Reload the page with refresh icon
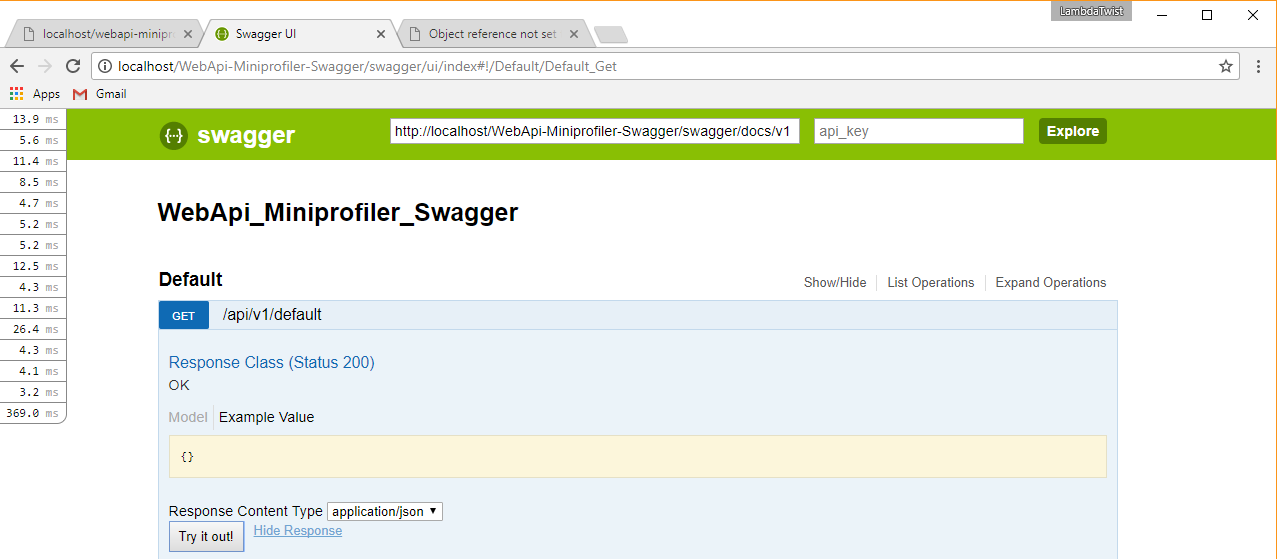This screenshot has width=1277, height=559. point(73,66)
